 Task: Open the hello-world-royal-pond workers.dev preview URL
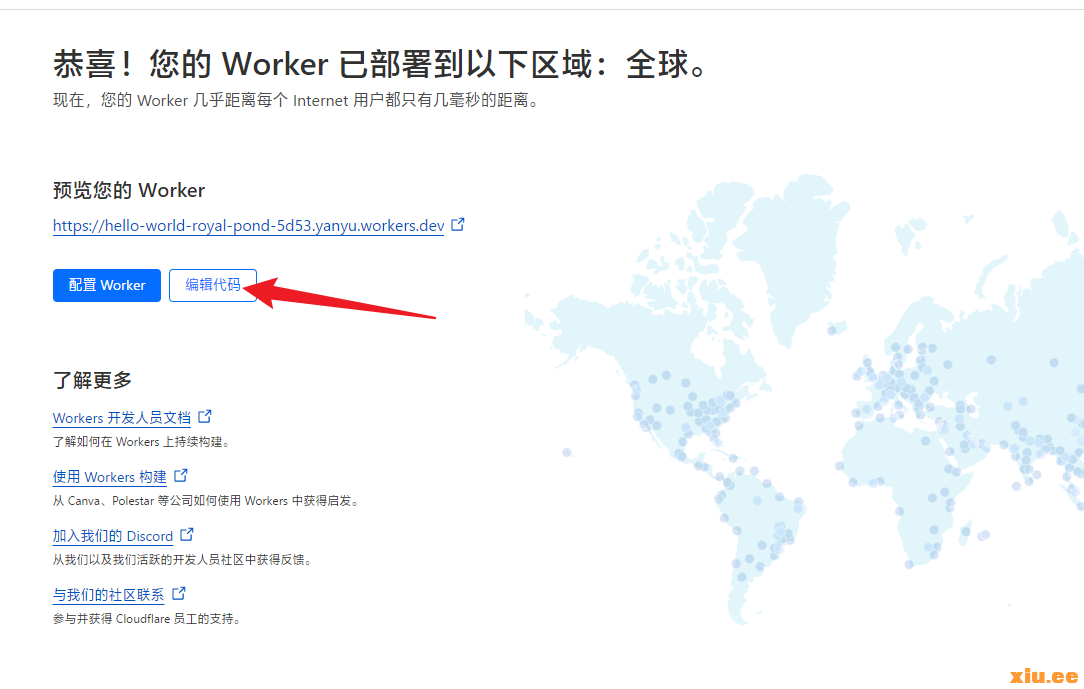click(x=248, y=226)
